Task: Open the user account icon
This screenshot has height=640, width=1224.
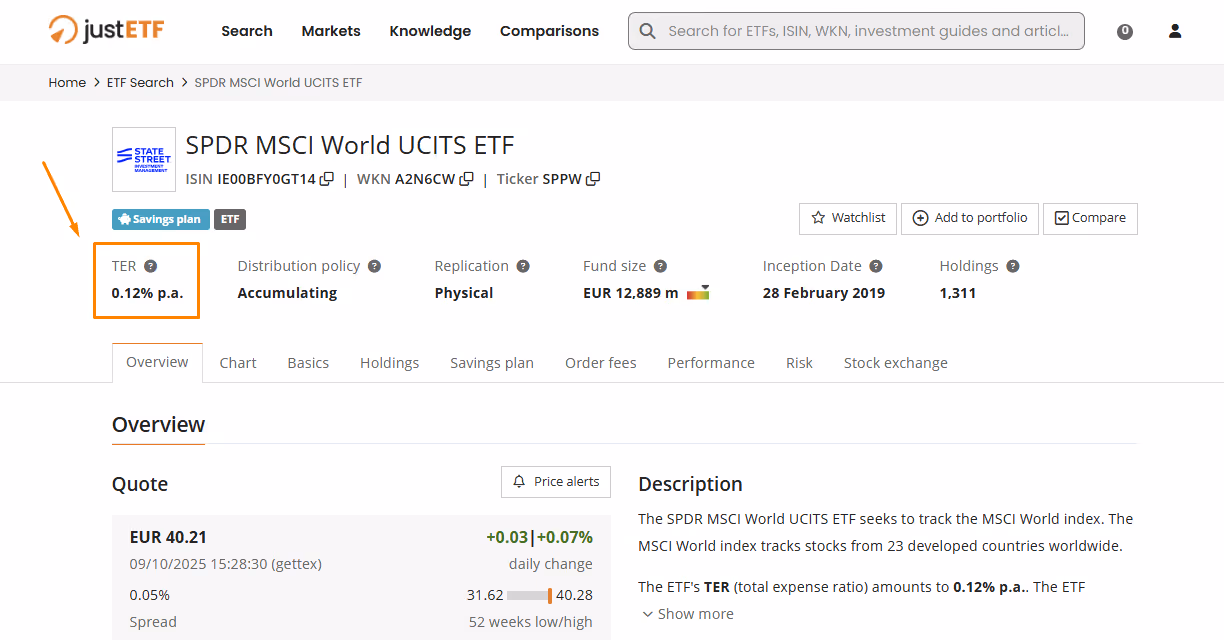Action: 1175,31
